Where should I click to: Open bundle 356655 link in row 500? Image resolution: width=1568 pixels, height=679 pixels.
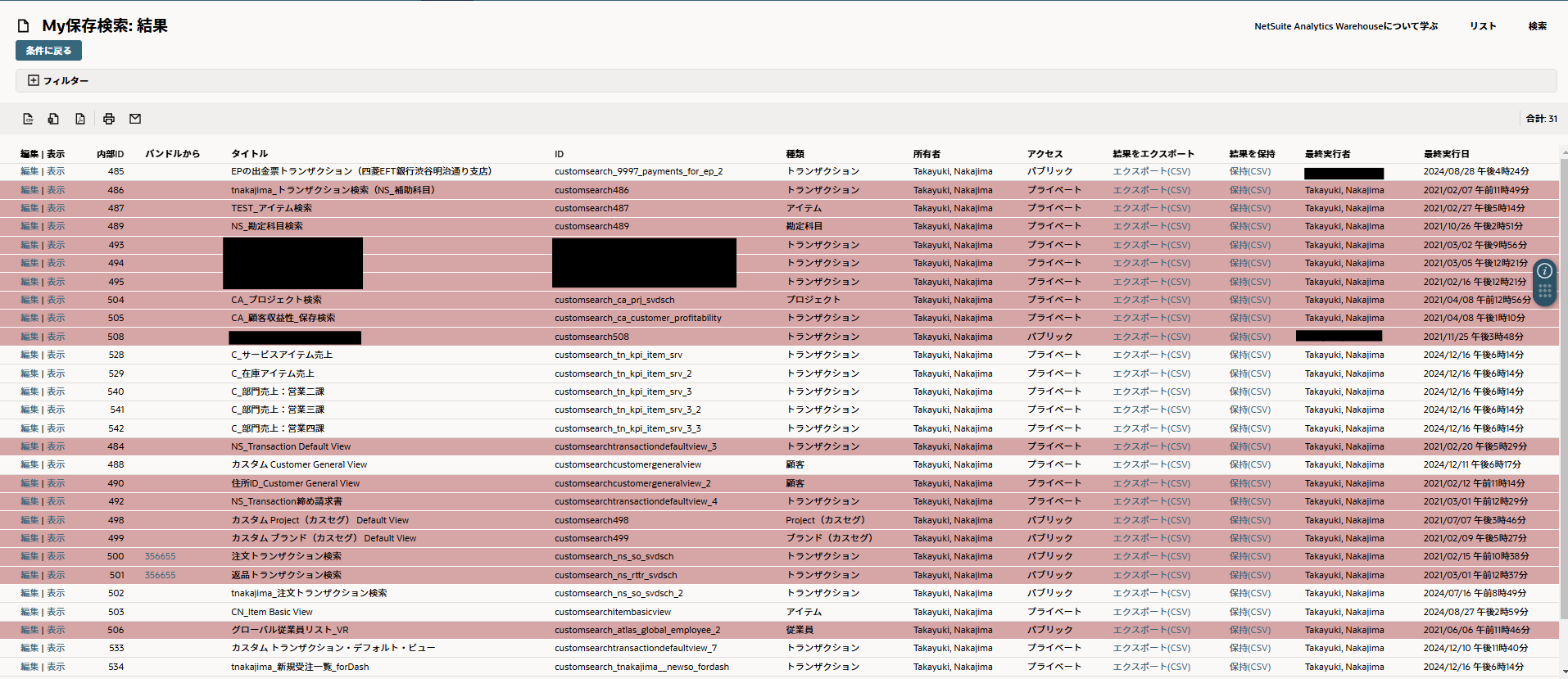click(160, 556)
